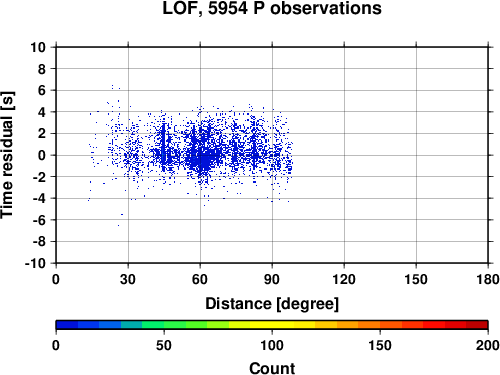This screenshot has height=375, width=500.
Task: Click the dark red end of colorbar
Action: [x=477, y=325]
